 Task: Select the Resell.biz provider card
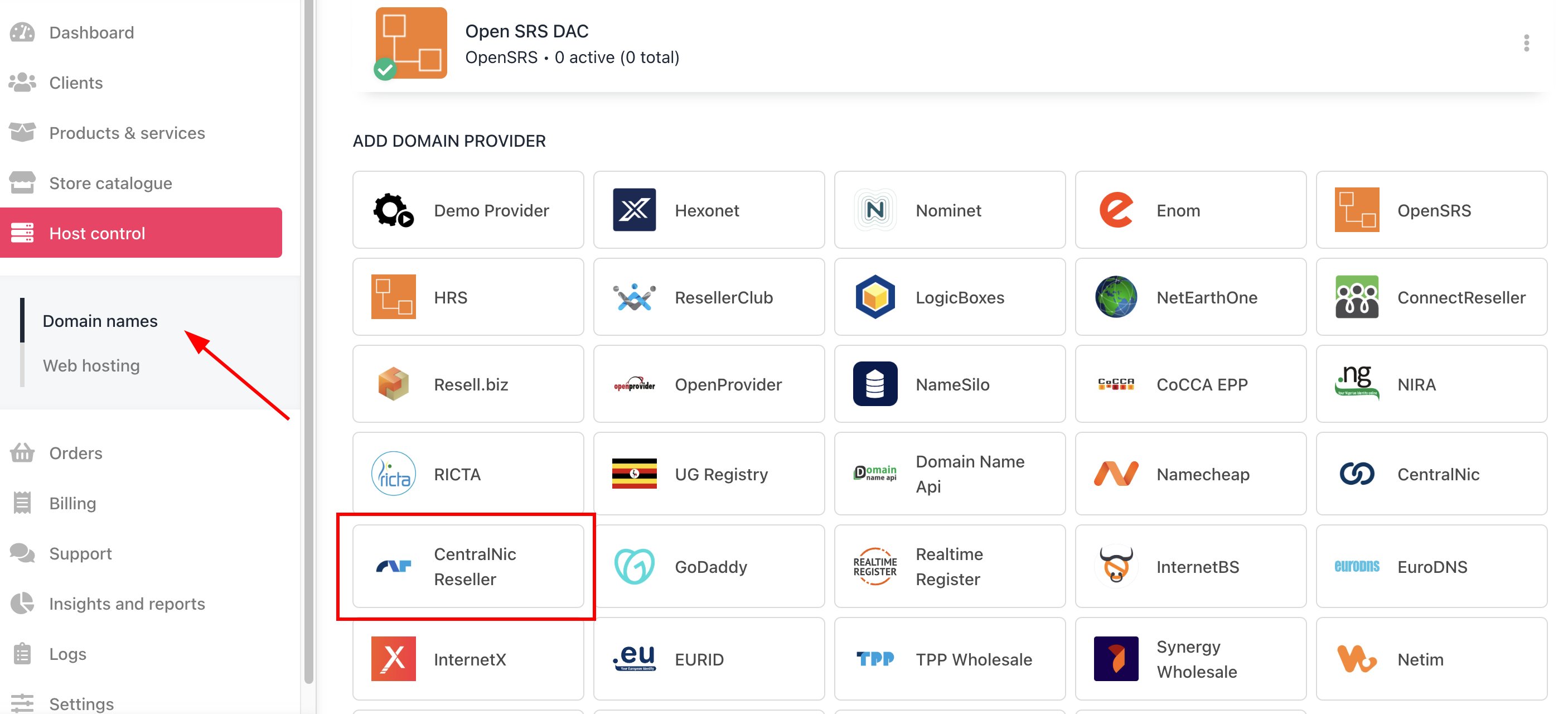point(468,384)
